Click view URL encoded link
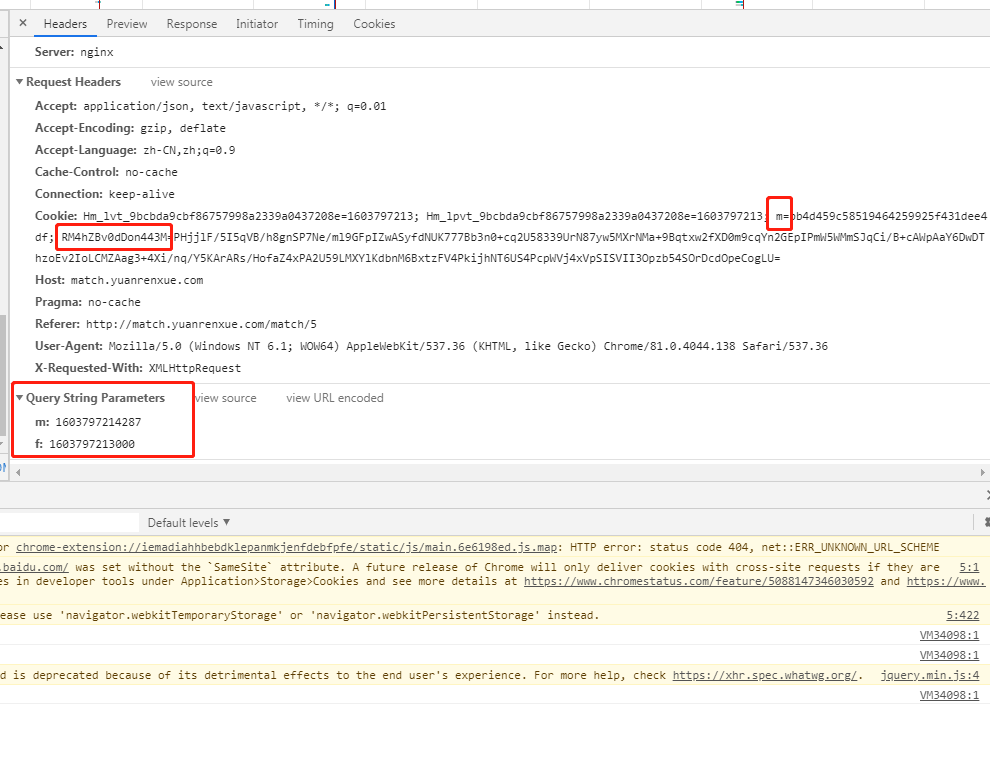 tap(335, 398)
